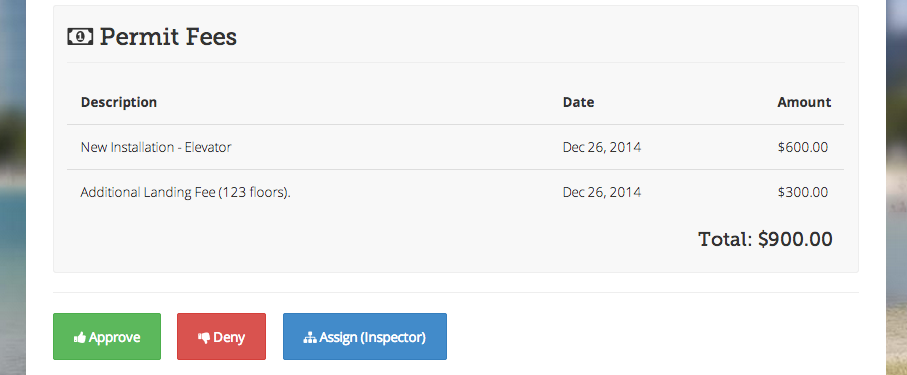Click the Total: $900.00 text
Image resolution: width=907 pixels, height=375 pixels.
(x=765, y=239)
